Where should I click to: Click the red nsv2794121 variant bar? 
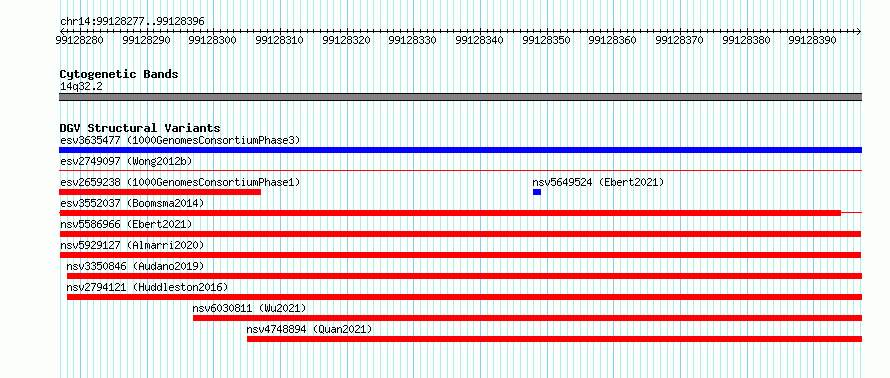click(464, 297)
